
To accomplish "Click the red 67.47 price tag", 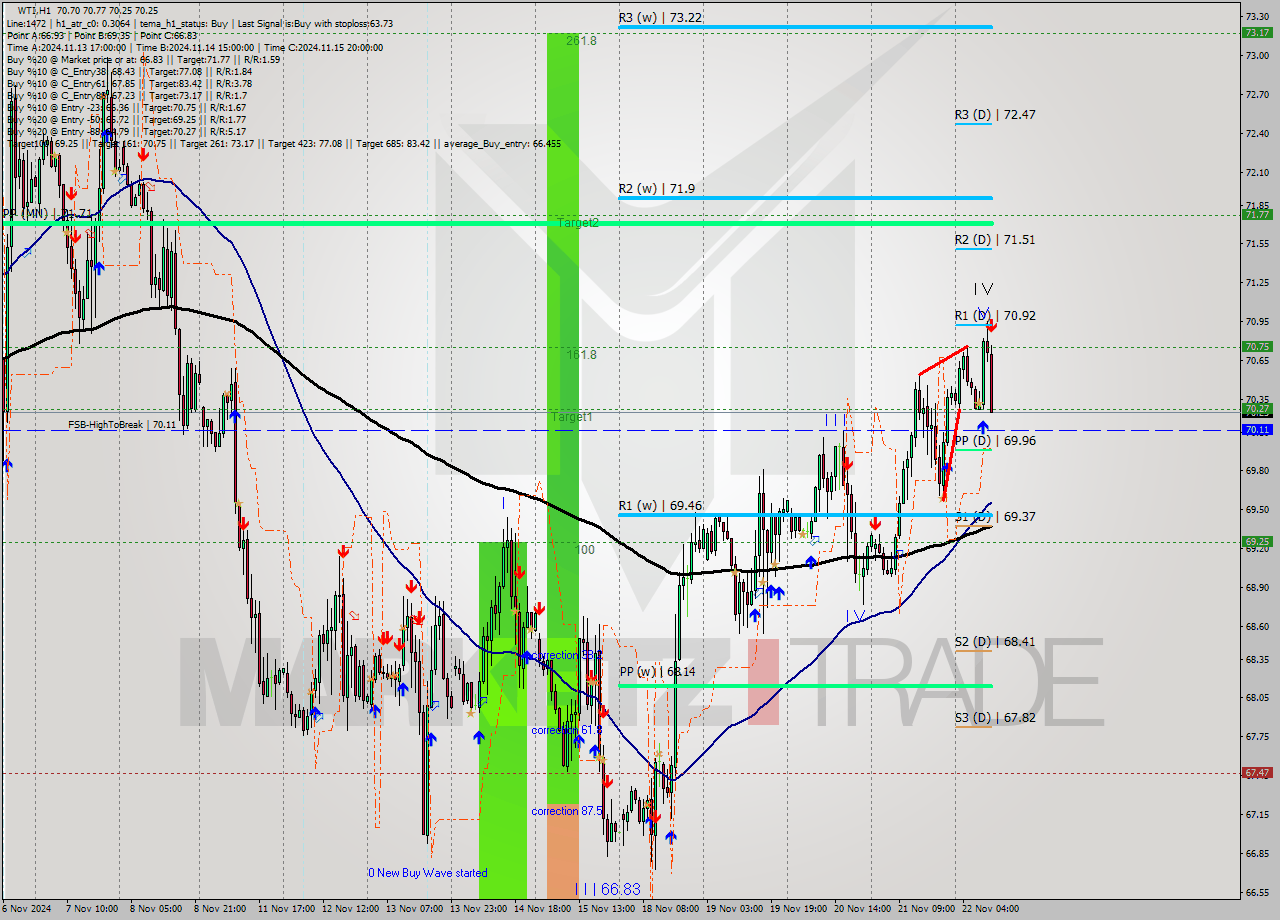I will click(1256, 773).
